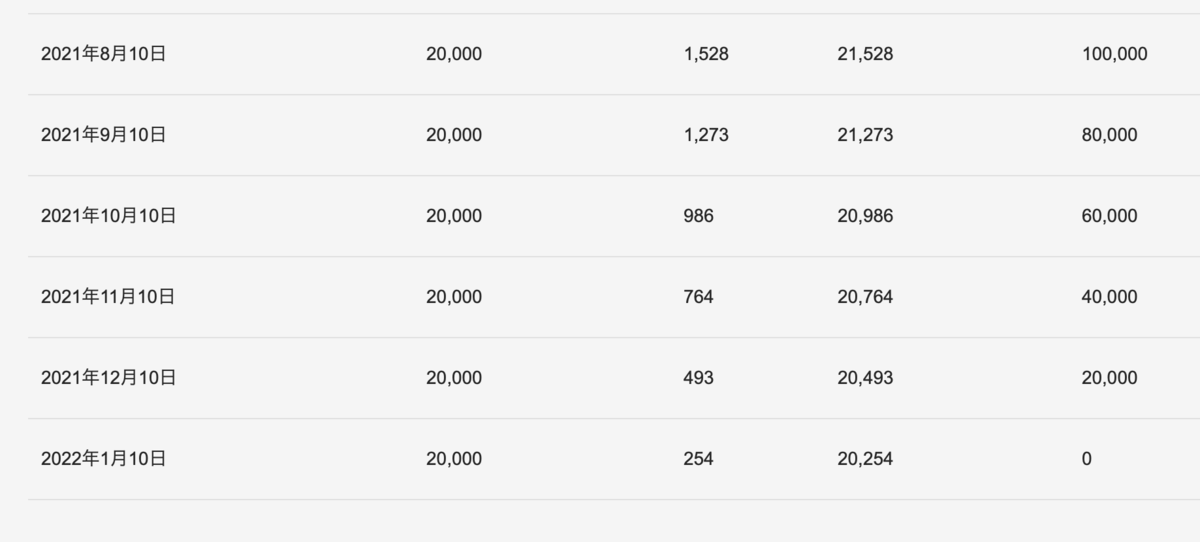The width and height of the screenshot is (1200, 542).
Task: Click the 764 interest cell
Action: tap(699, 297)
